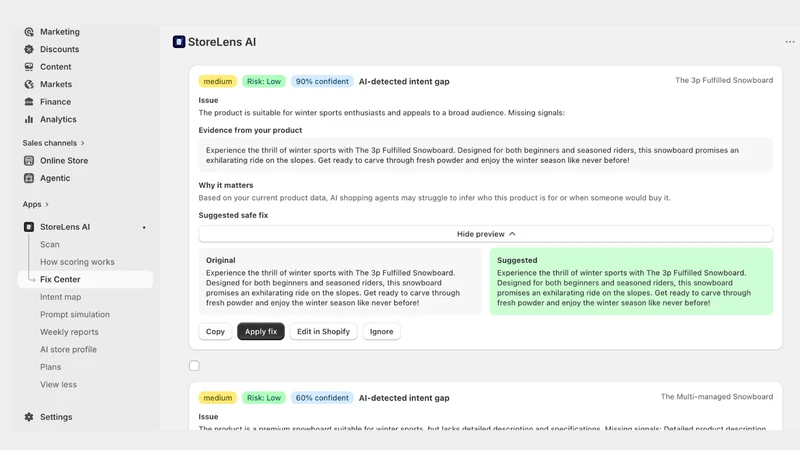
Task: Open the Agentic channel icon
Action: click(29, 178)
